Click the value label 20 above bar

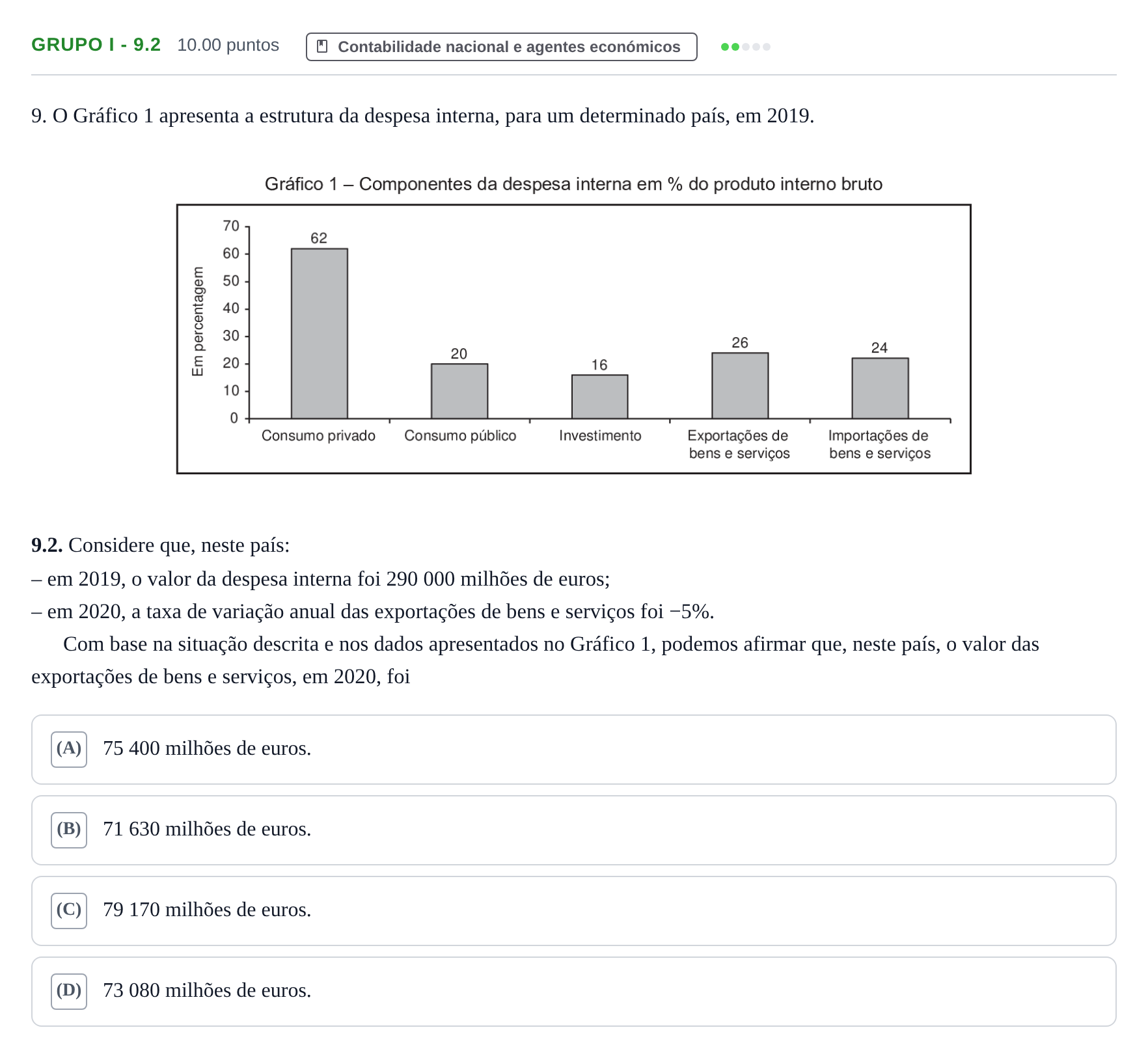[459, 354]
